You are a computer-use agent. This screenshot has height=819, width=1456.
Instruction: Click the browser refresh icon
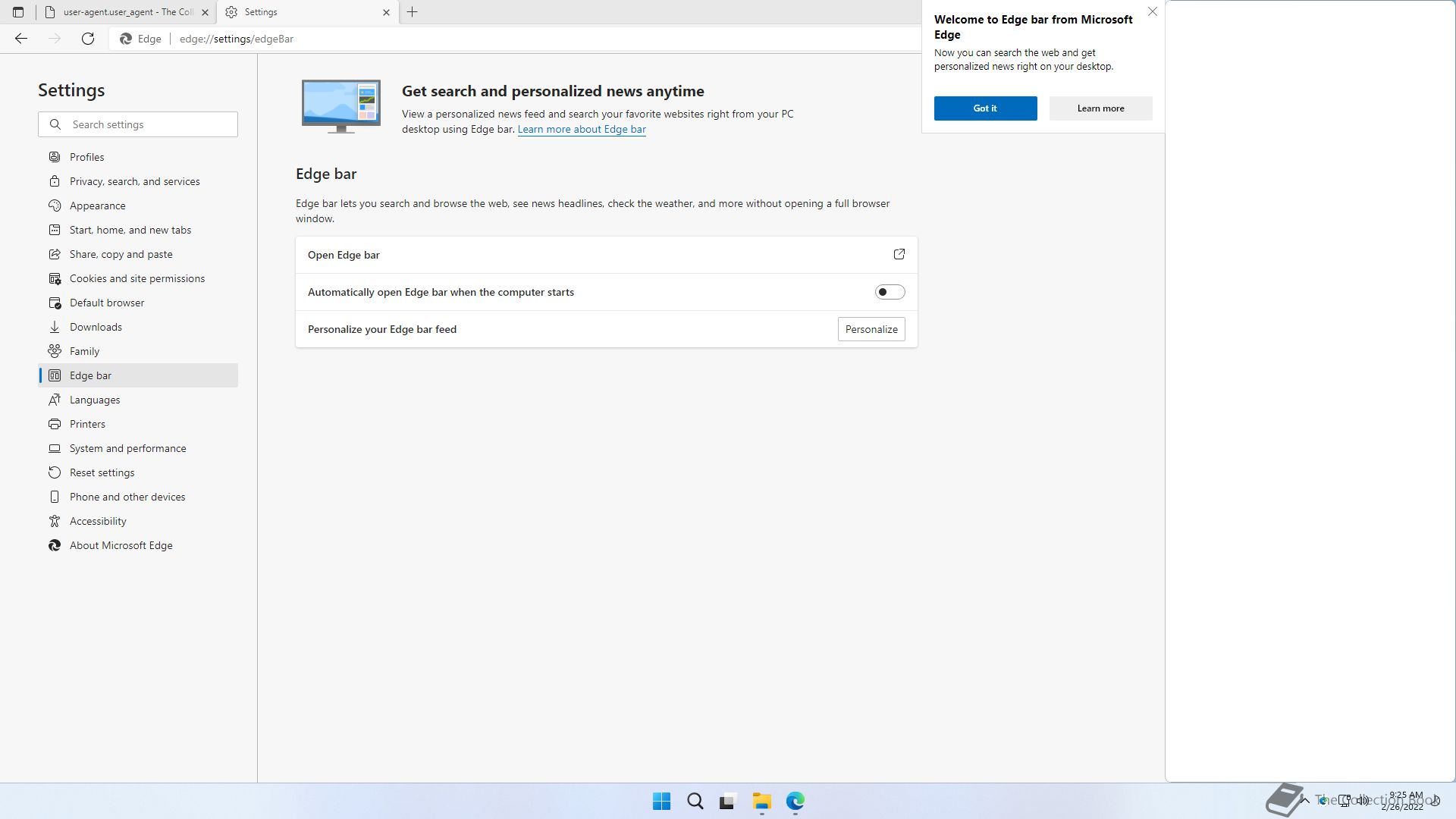[x=88, y=39]
